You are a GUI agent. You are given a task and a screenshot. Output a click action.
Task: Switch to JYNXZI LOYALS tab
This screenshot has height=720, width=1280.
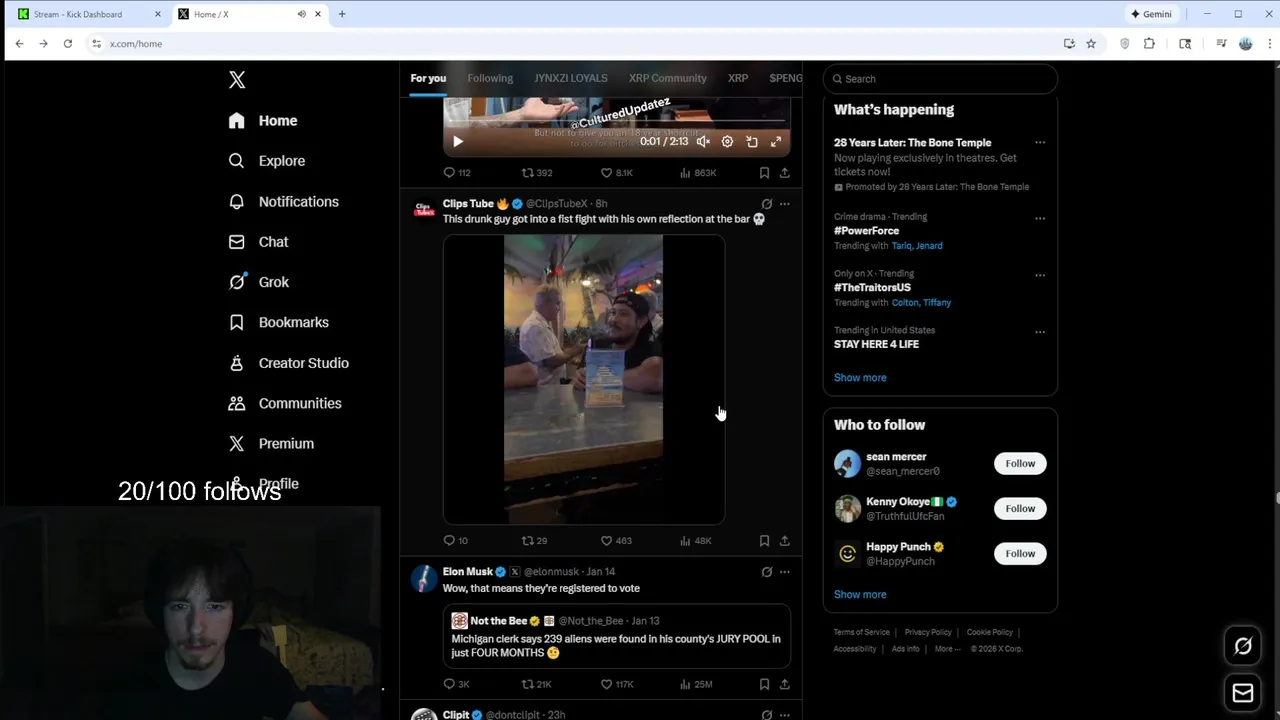[x=571, y=78]
